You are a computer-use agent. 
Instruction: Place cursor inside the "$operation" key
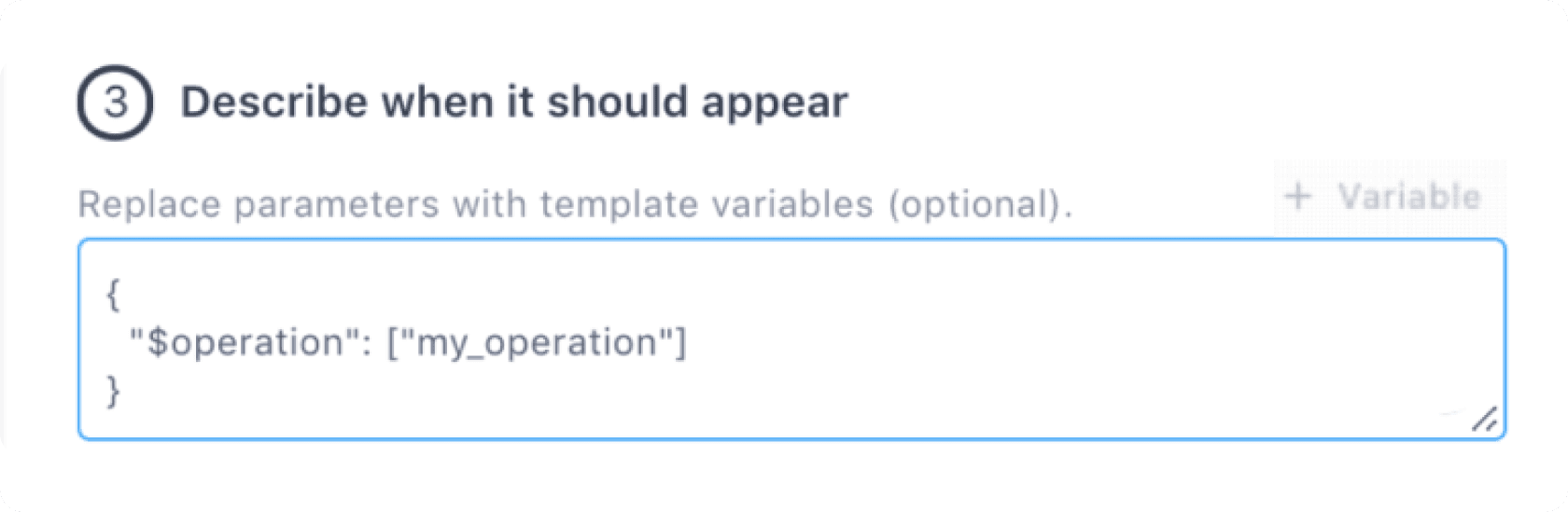[245, 343]
